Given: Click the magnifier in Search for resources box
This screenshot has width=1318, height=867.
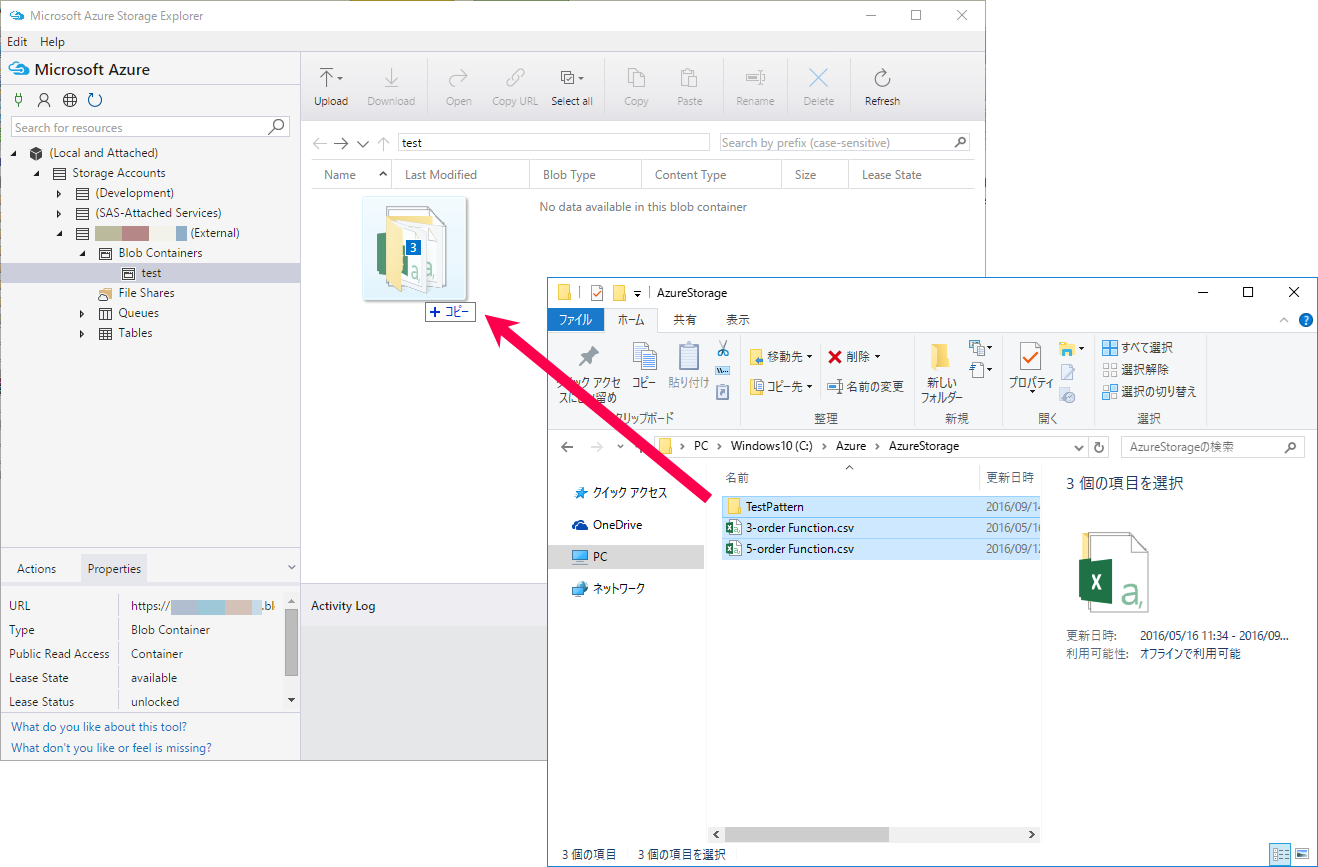Looking at the screenshot, I should click(277, 127).
